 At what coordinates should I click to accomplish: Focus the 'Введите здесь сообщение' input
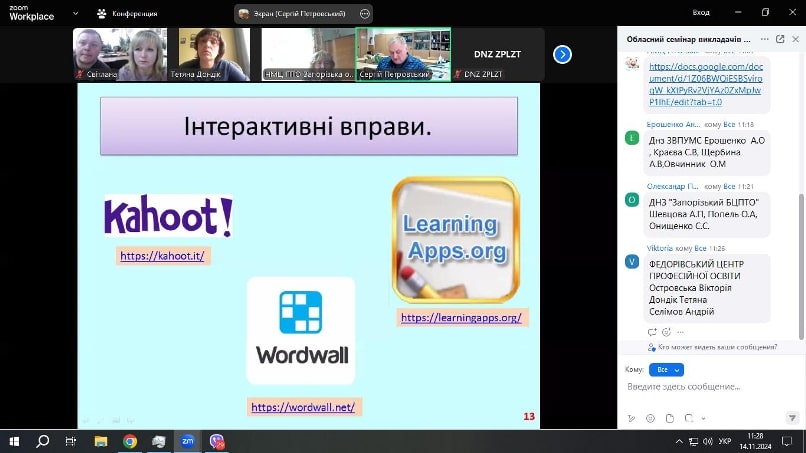[711, 387]
